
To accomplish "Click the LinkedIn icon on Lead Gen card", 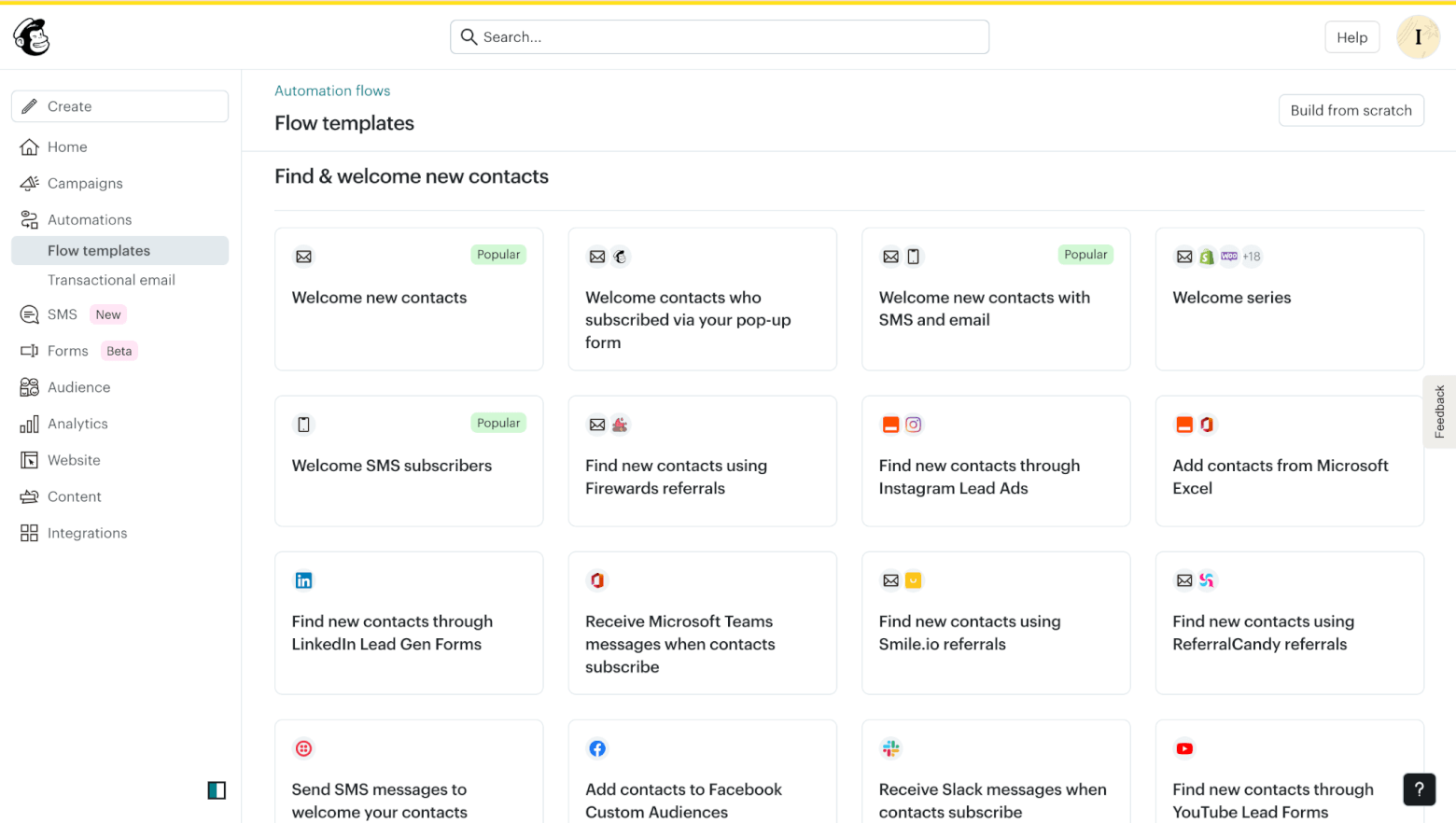I will (303, 580).
